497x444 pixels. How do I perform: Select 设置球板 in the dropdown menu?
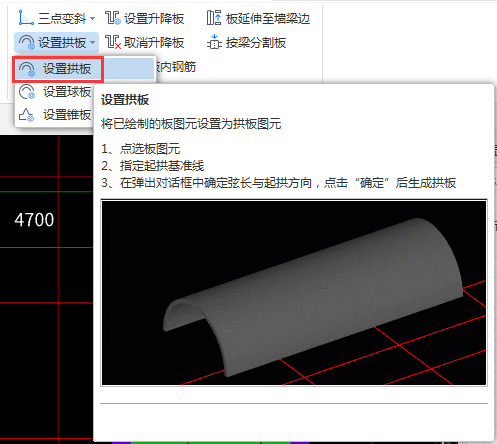(x=55, y=92)
